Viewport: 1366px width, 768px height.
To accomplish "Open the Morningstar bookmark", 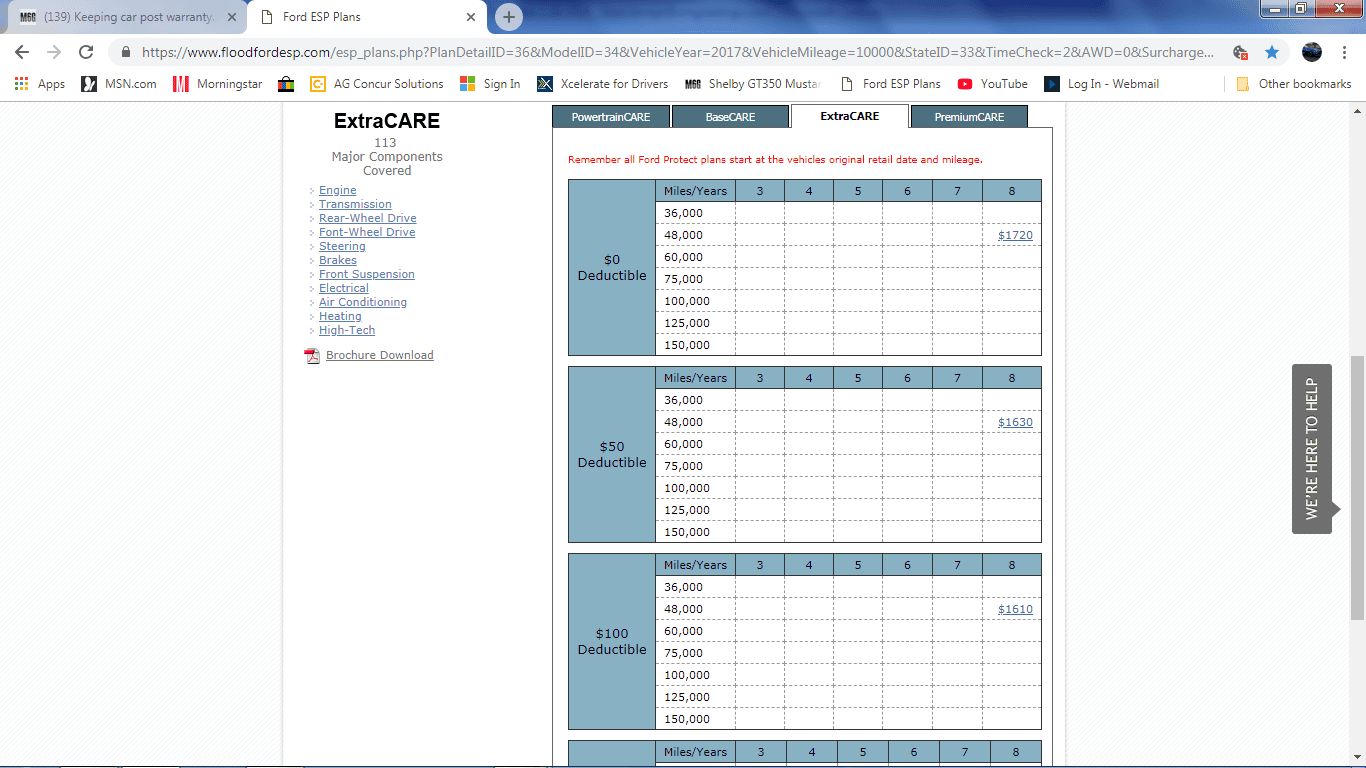I will (x=217, y=84).
